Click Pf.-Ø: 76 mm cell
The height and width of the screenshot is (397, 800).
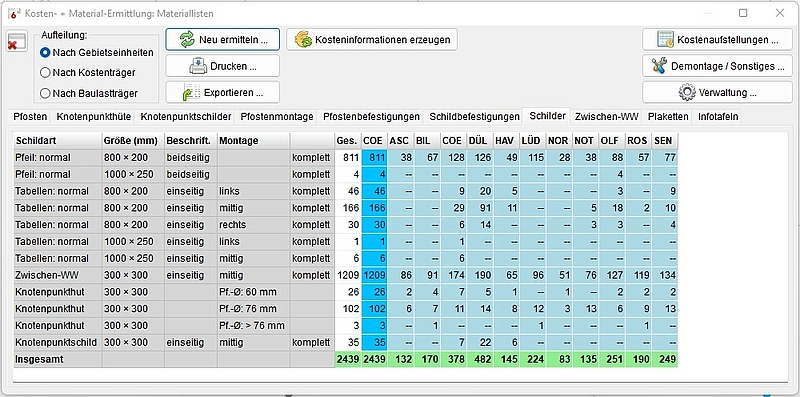click(254, 309)
